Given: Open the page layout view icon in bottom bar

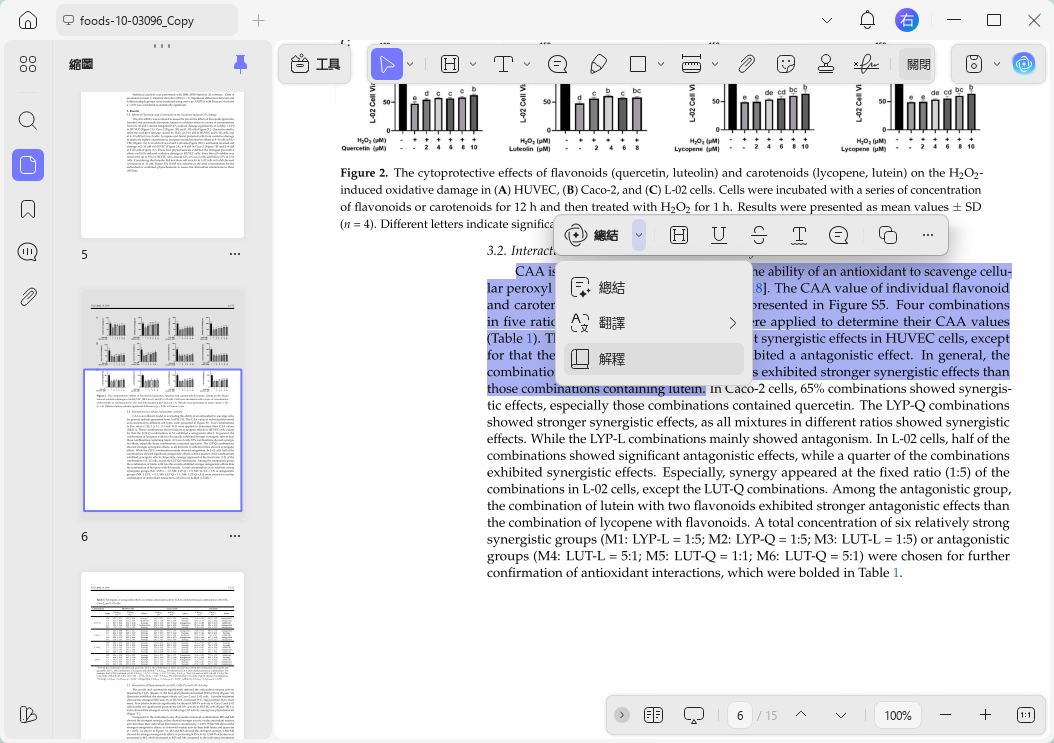Looking at the screenshot, I should 653,715.
